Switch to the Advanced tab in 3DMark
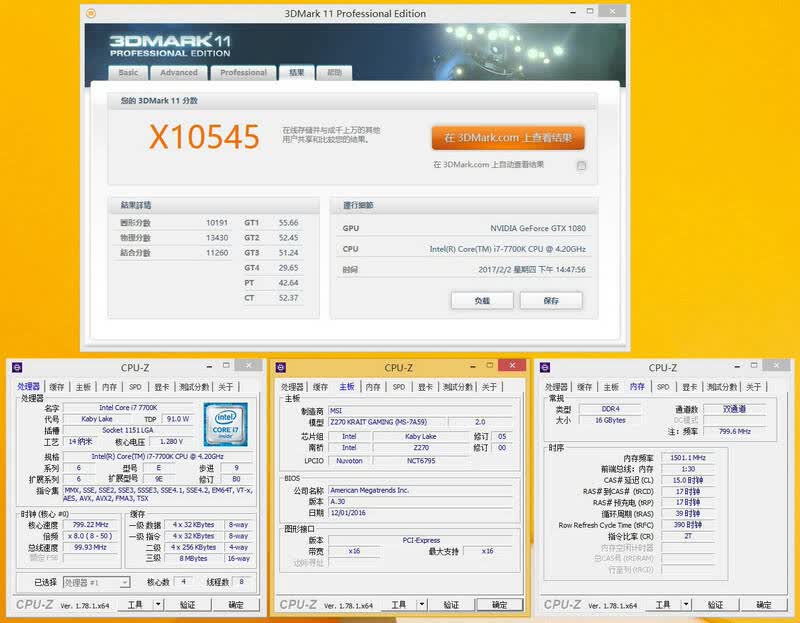 pos(179,73)
